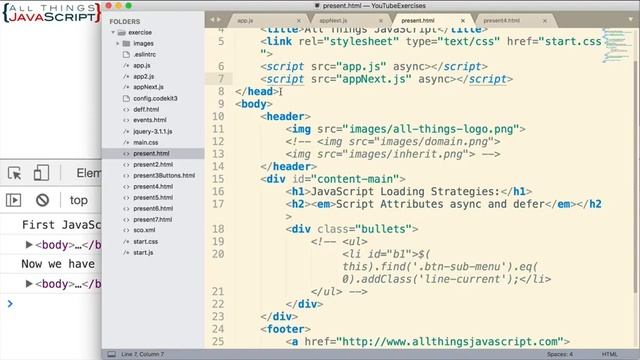
Task: Close the present4.html tab
Action: [x=545, y=20]
